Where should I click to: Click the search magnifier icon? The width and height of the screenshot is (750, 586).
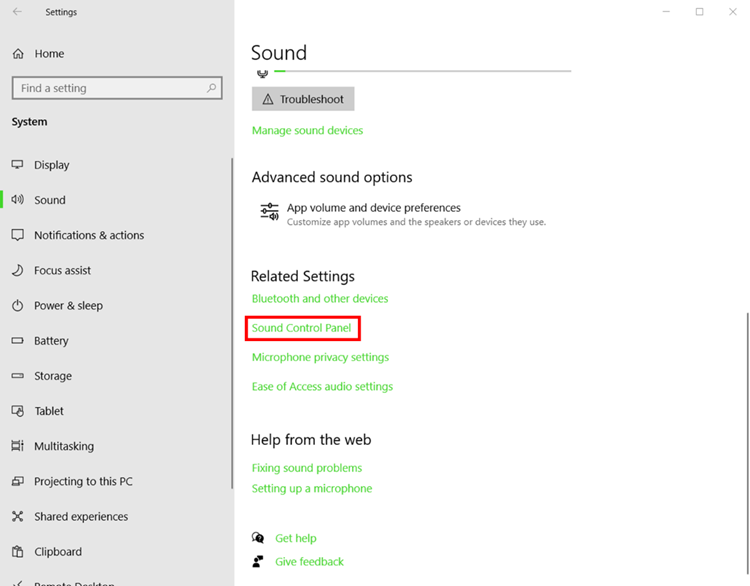pyautogui.click(x=211, y=88)
